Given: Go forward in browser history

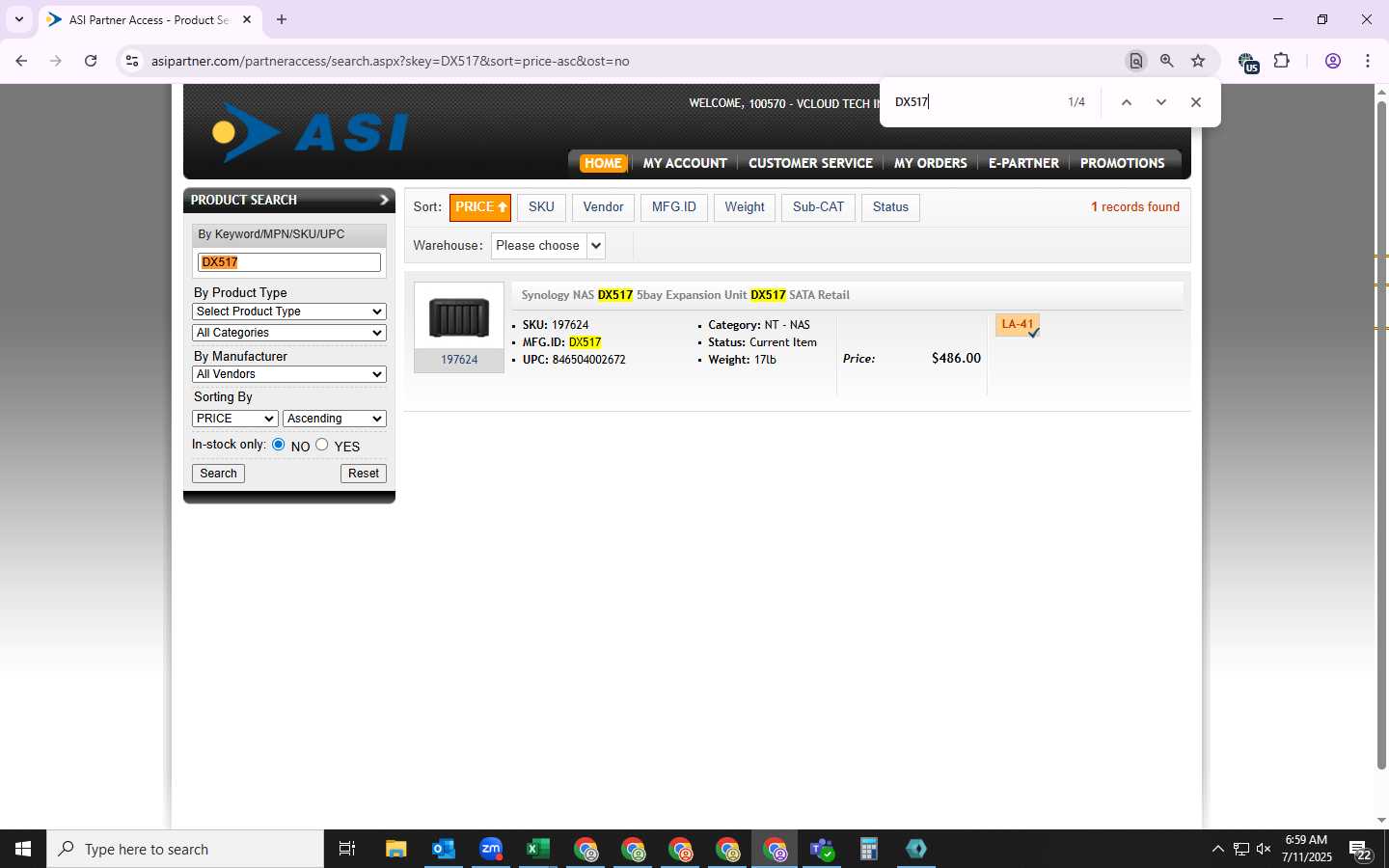Looking at the screenshot, I should point(56,61).
